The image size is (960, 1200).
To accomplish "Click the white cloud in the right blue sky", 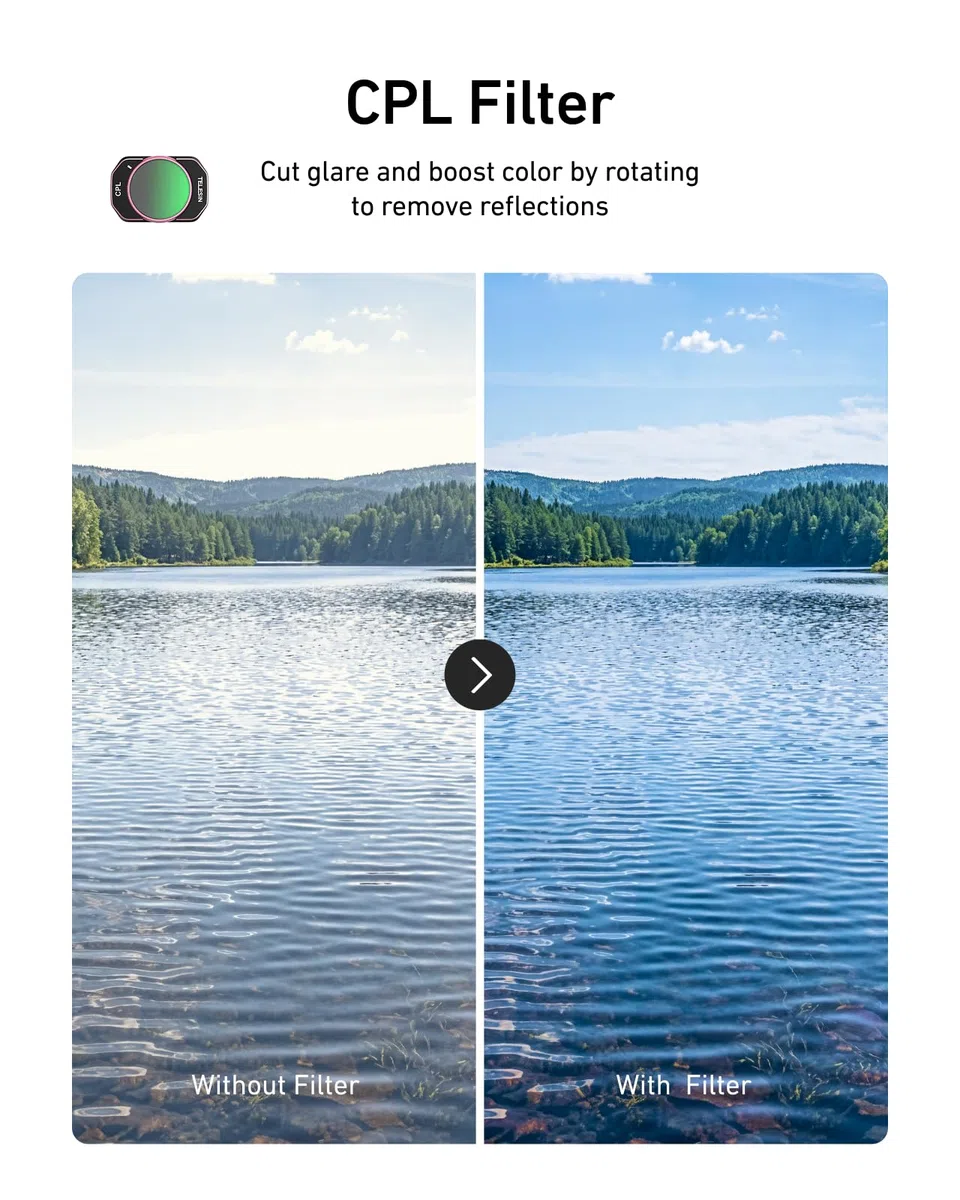I will tap(703, 342).
